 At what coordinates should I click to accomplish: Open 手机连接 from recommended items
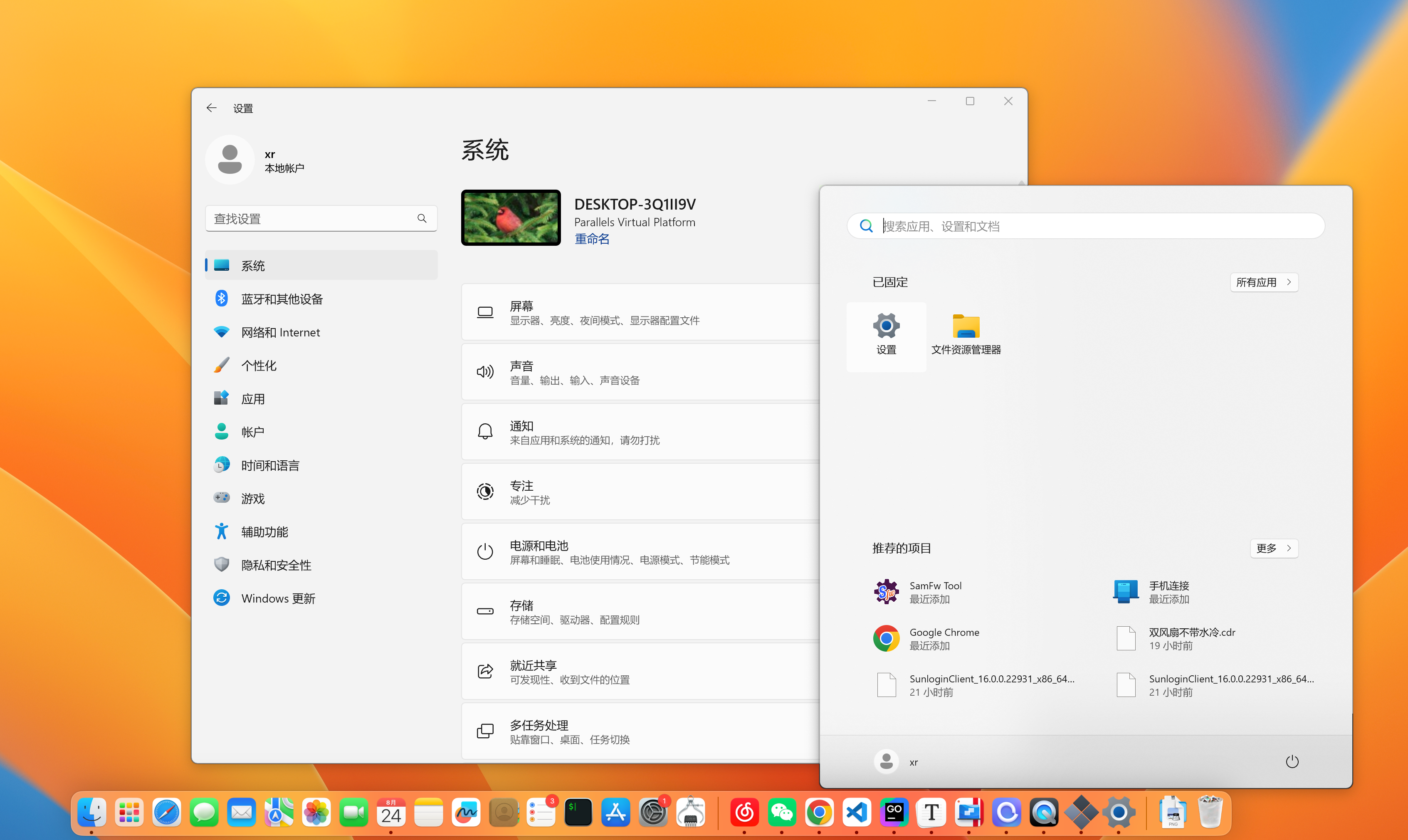click(x=1151, y=592)
